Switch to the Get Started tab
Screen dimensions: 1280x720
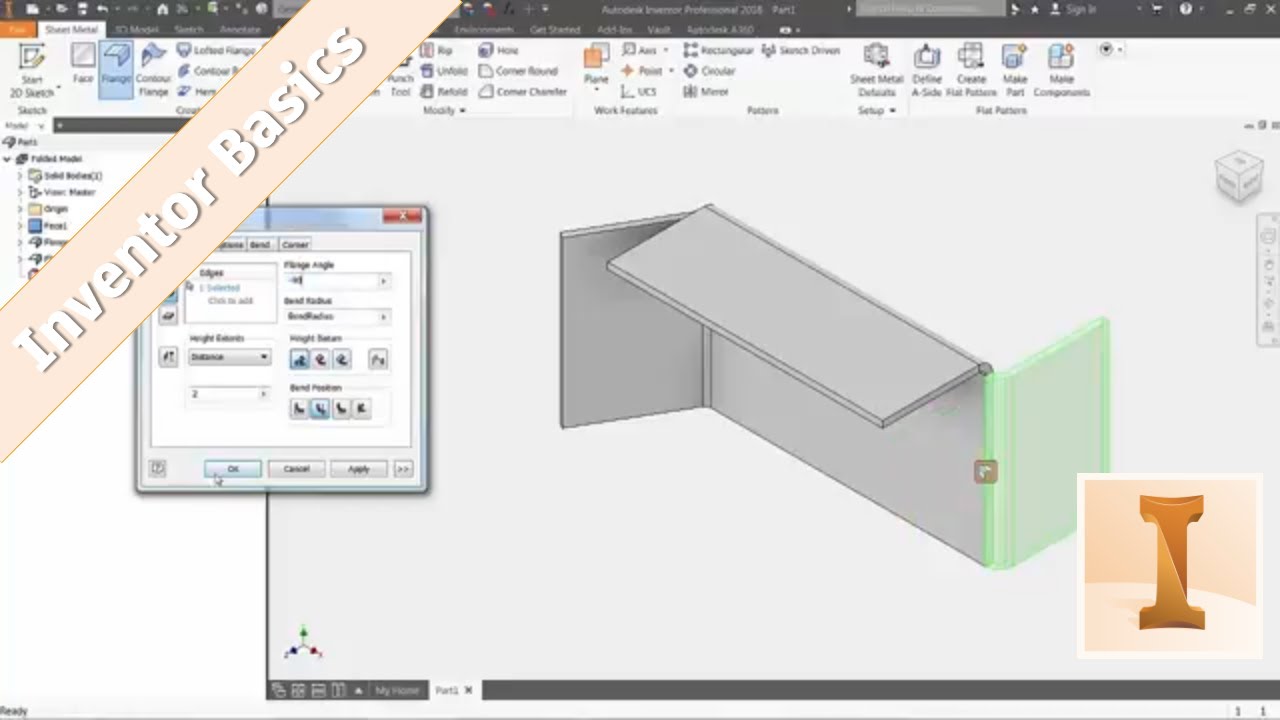pos(555,30)
